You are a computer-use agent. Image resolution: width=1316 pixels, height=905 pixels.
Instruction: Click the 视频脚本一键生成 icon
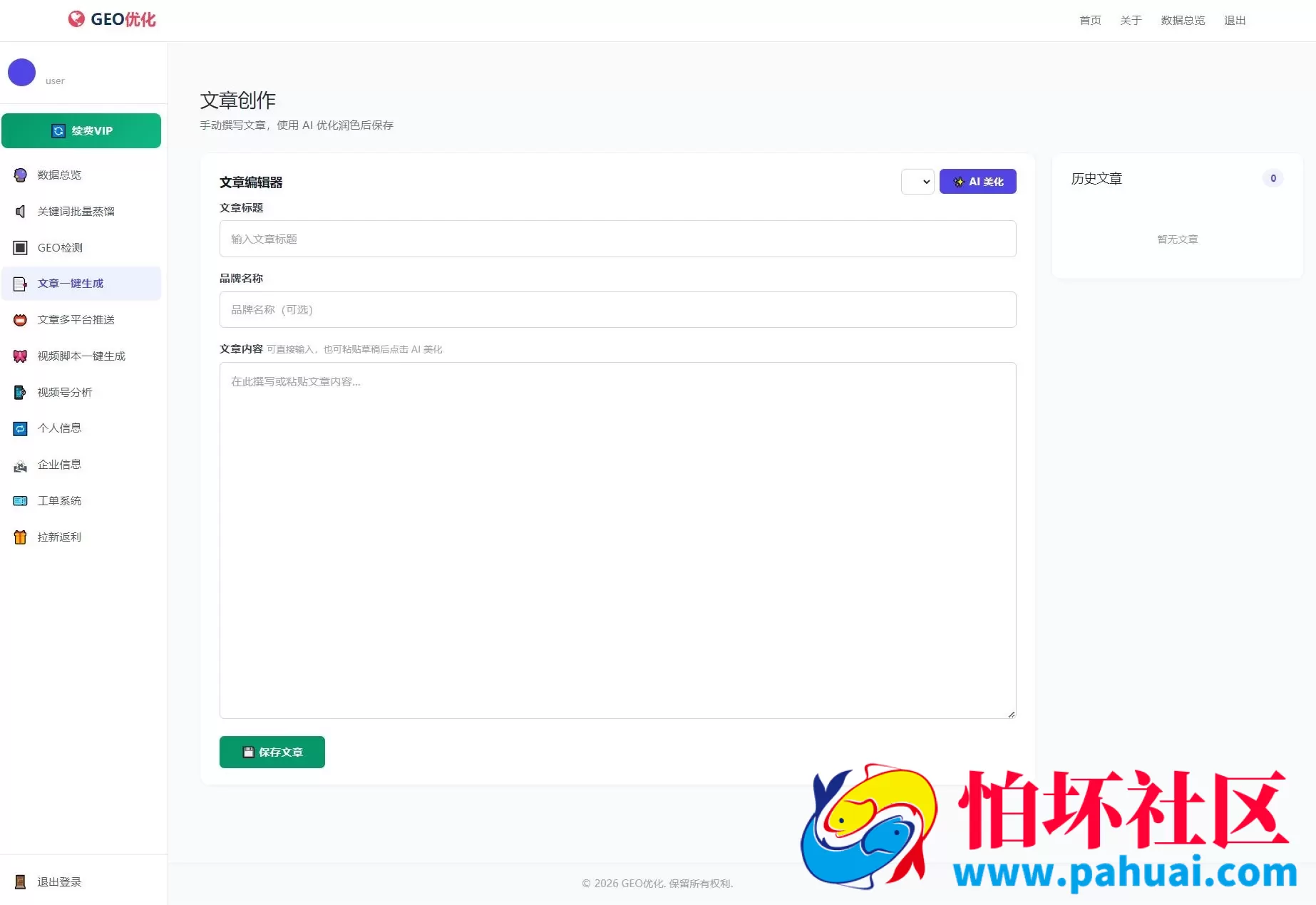pos(20,356)
